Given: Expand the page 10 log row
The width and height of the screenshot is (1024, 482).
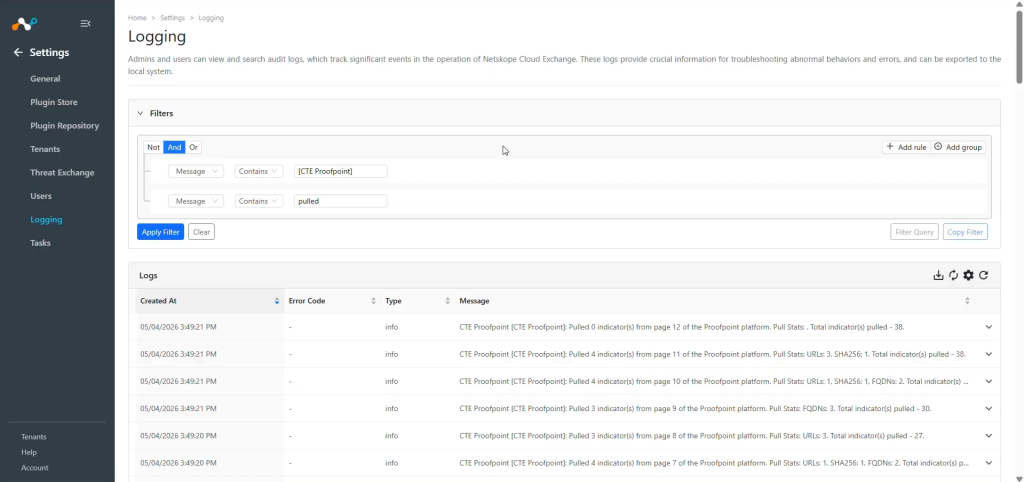Looking at the screenshot, I should [988, 381].
